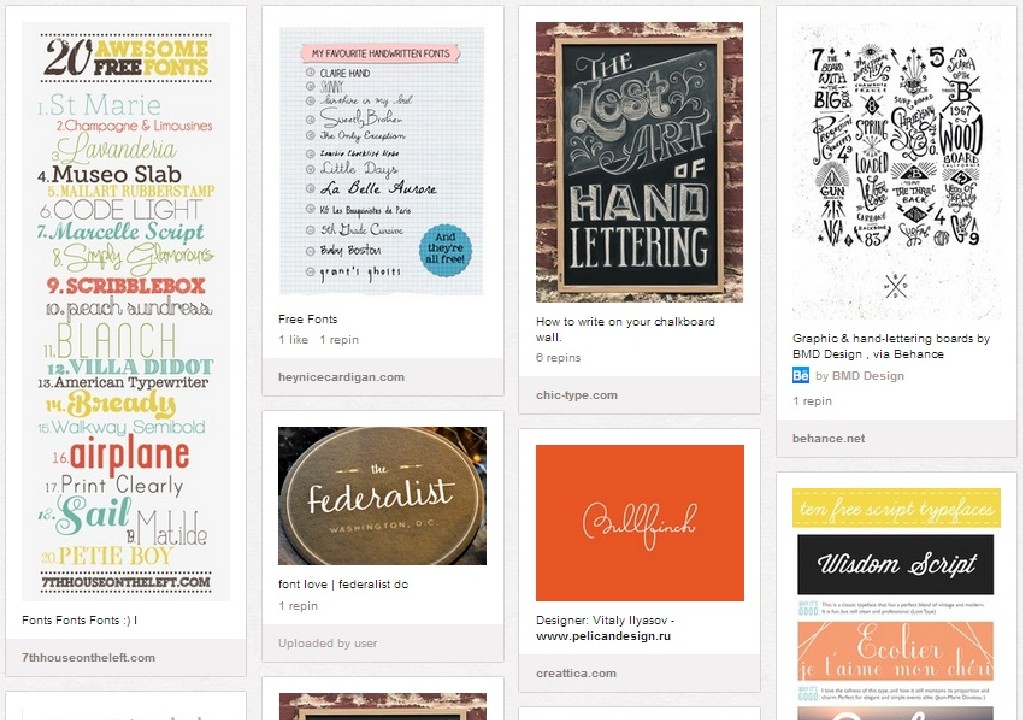The height and width of the screenshot is (720, 1023).
Task: Visit chic-type.com source link
Action: pyautogui.click(x=577, y=395)
